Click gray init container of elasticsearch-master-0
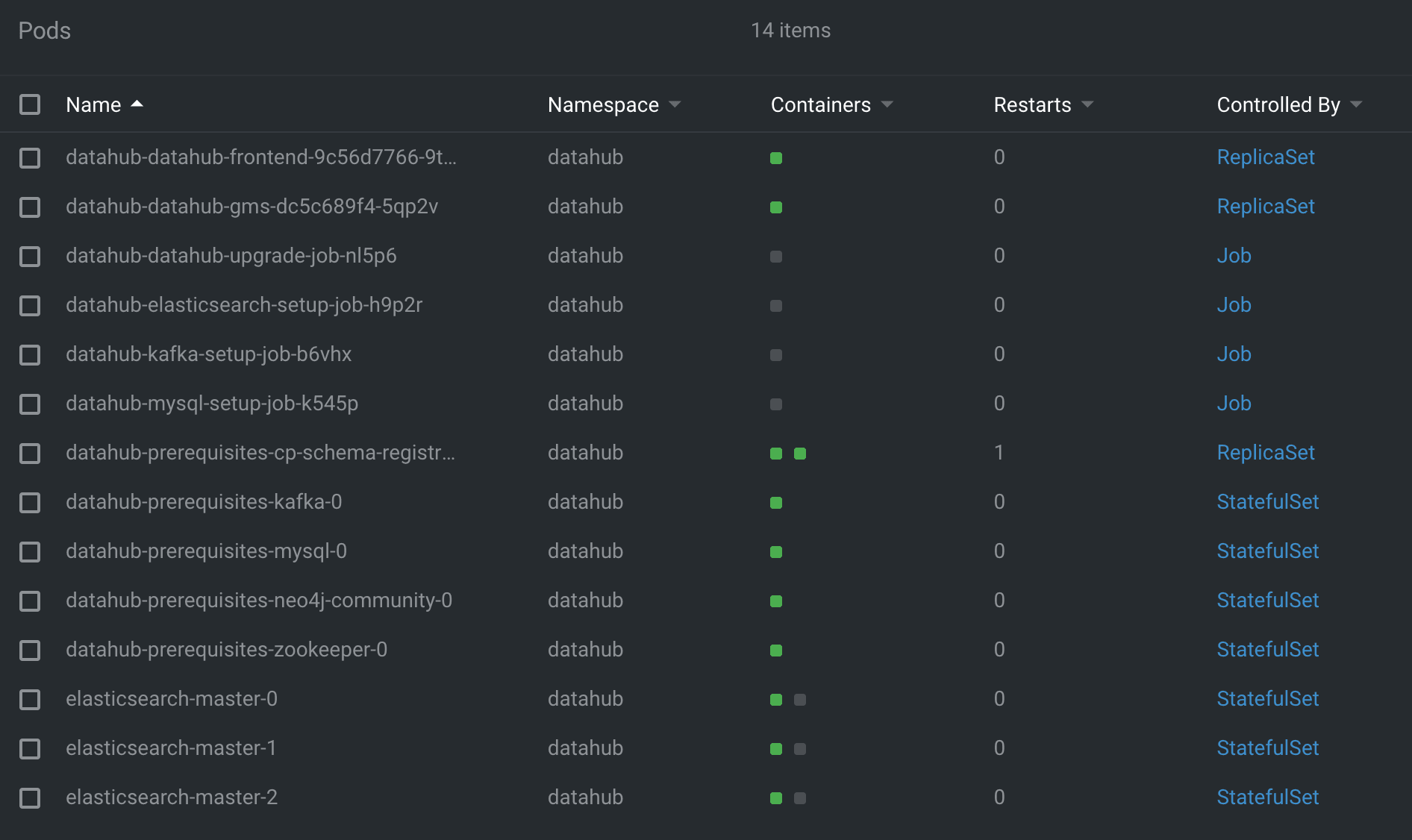The image size is (1412, 840). coord(800,699)
